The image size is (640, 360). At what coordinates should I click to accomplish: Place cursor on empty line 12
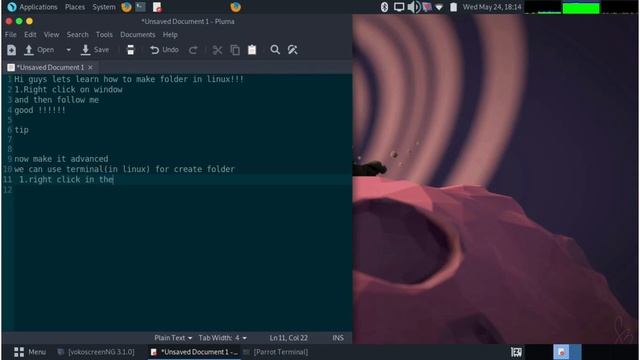[x=183, y=190]
